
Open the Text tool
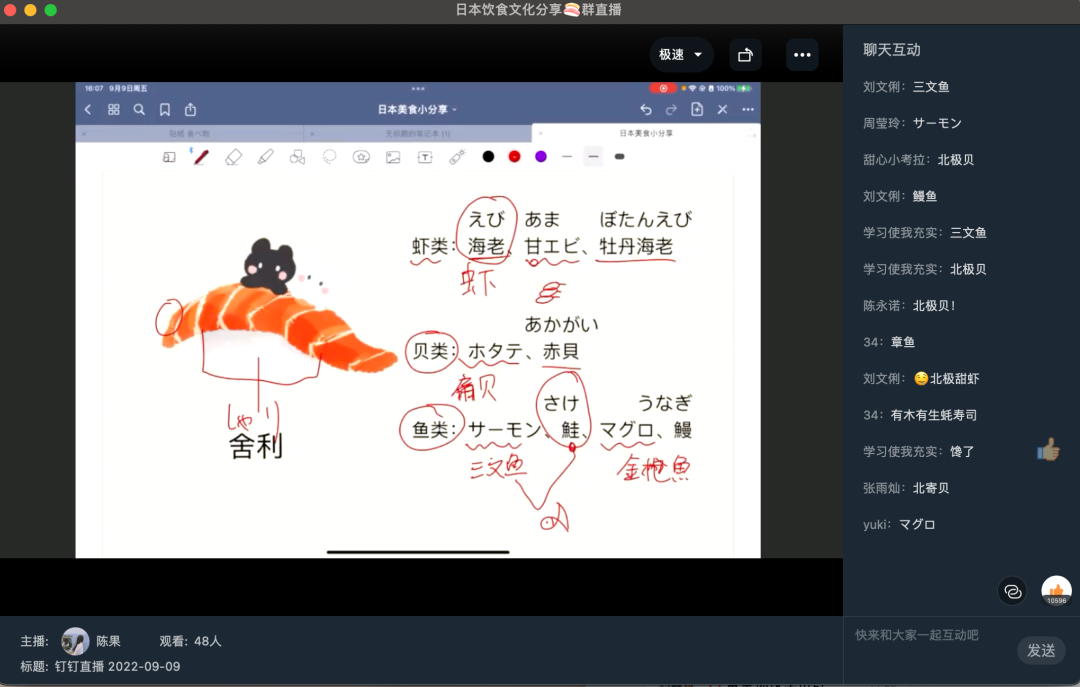pos(424,157)
